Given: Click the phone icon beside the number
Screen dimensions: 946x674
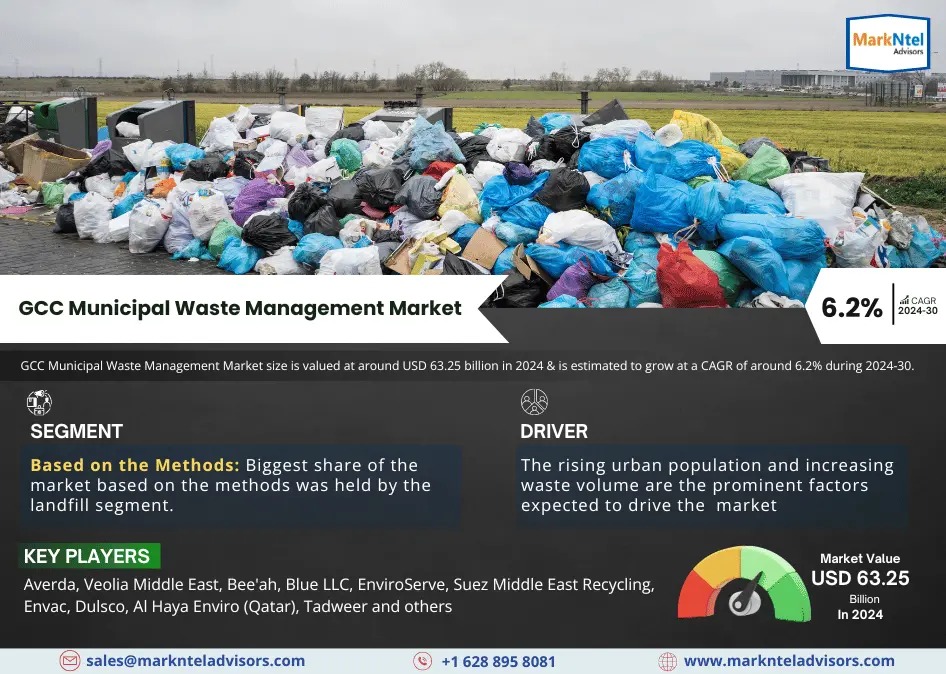Looking at the screenshot, I should [x=423, y=661].
